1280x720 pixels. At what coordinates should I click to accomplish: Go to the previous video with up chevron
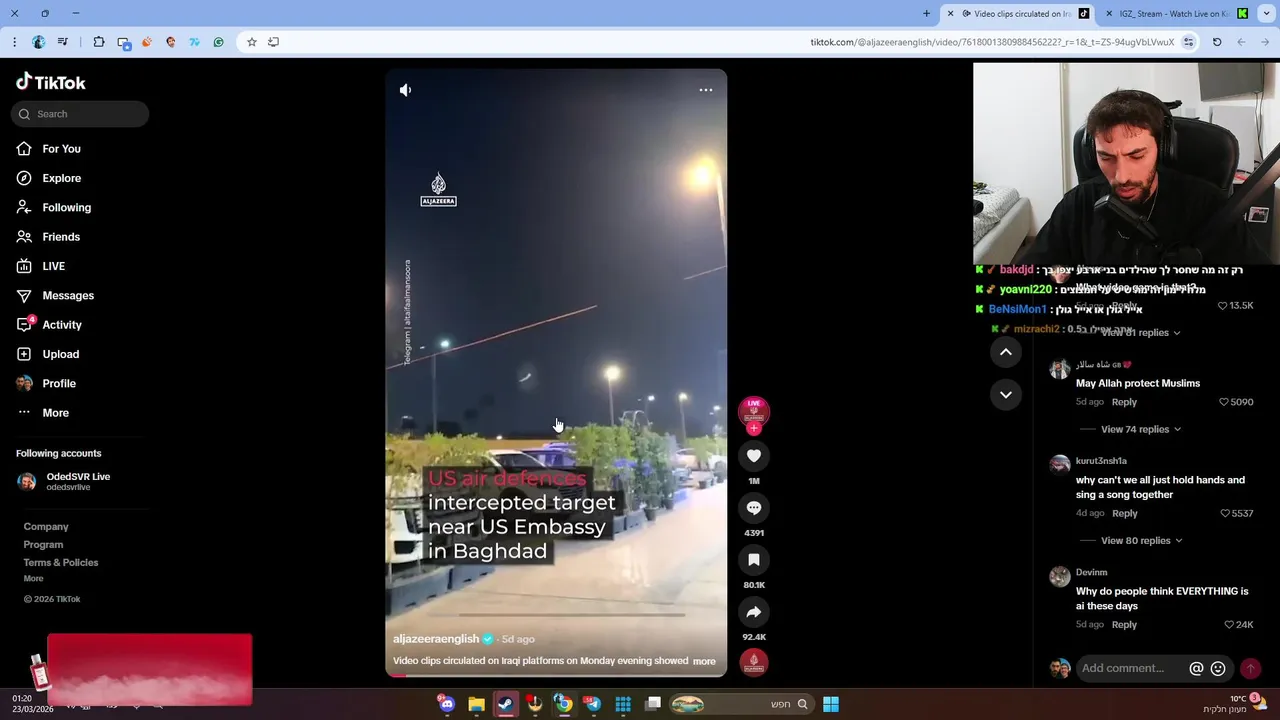(x=1006, y=352)
